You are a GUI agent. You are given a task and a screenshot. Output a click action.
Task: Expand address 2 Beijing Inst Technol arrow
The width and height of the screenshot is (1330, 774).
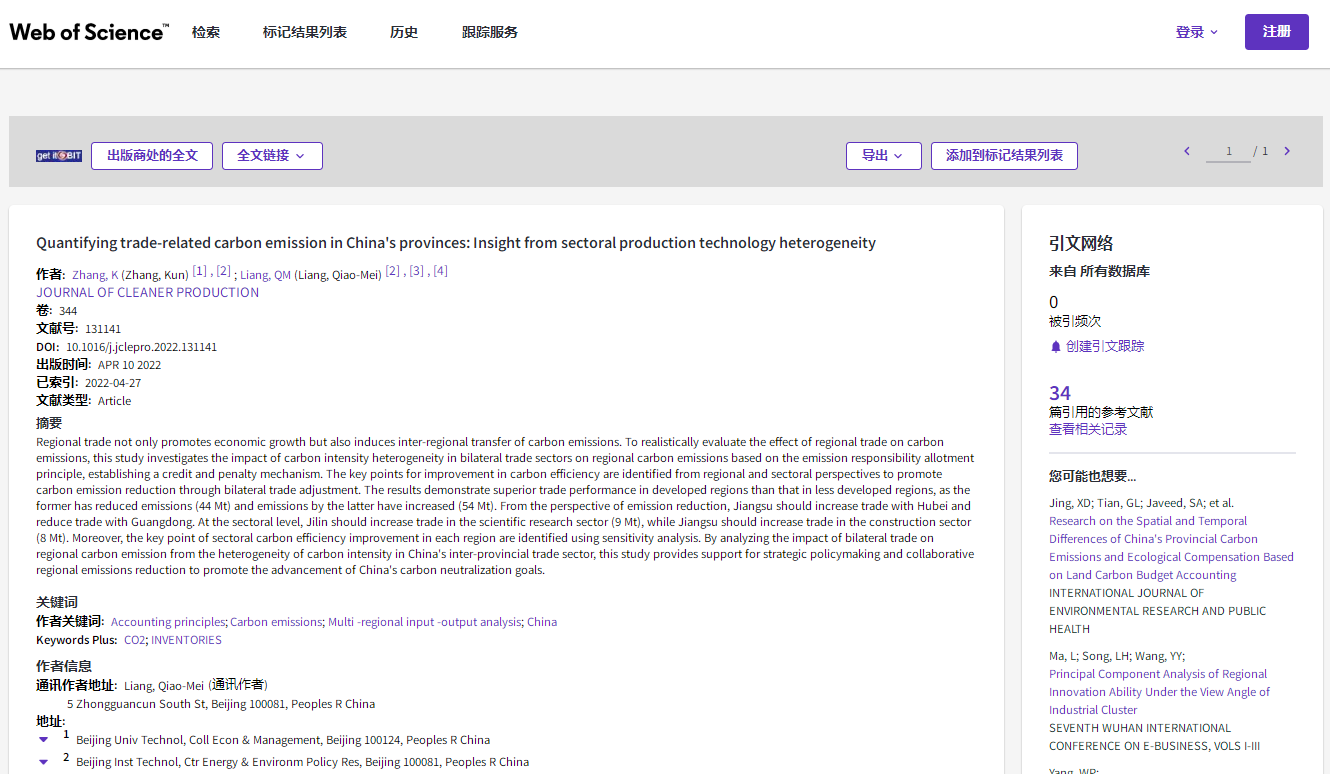(43, 762)
